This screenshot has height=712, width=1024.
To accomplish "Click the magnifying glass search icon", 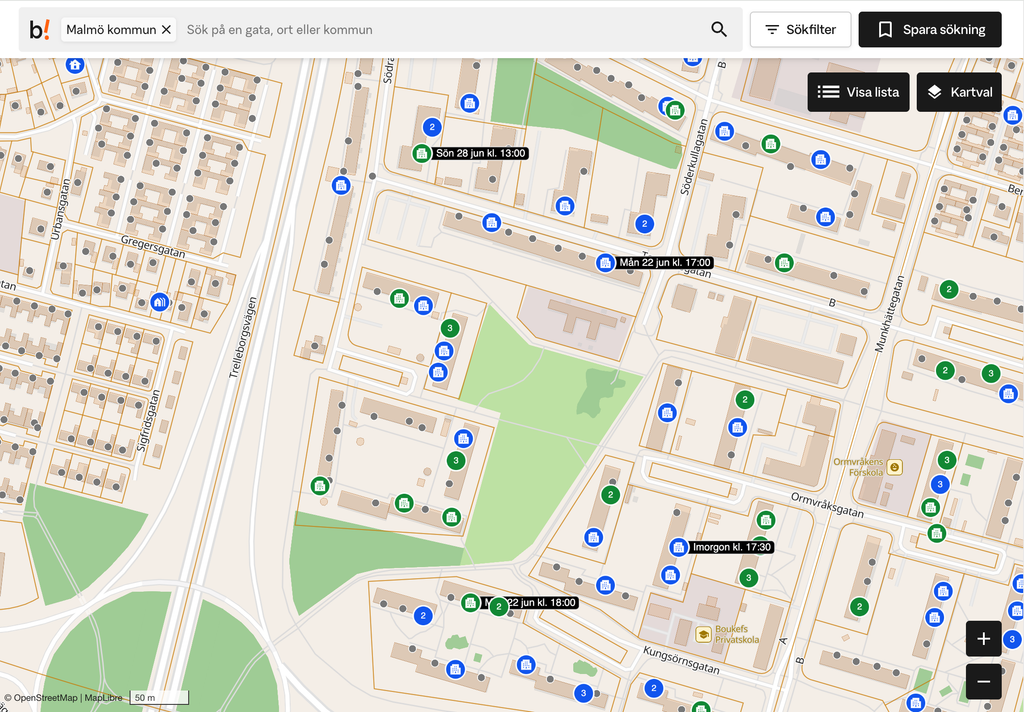I will [x=719, y=29].
